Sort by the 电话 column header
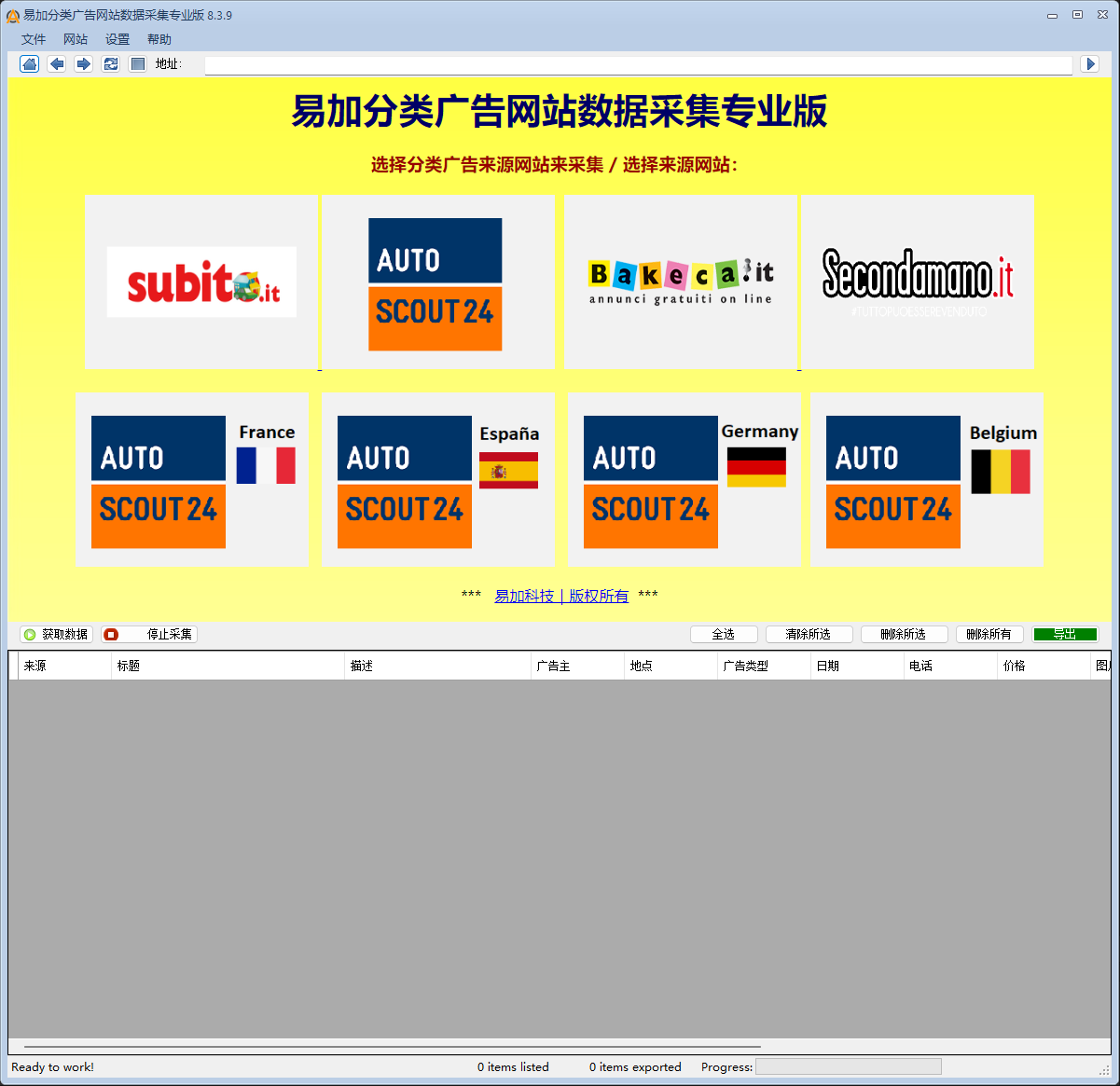The height and width of the screenshot is (1086, 1120). pos(950,666)
